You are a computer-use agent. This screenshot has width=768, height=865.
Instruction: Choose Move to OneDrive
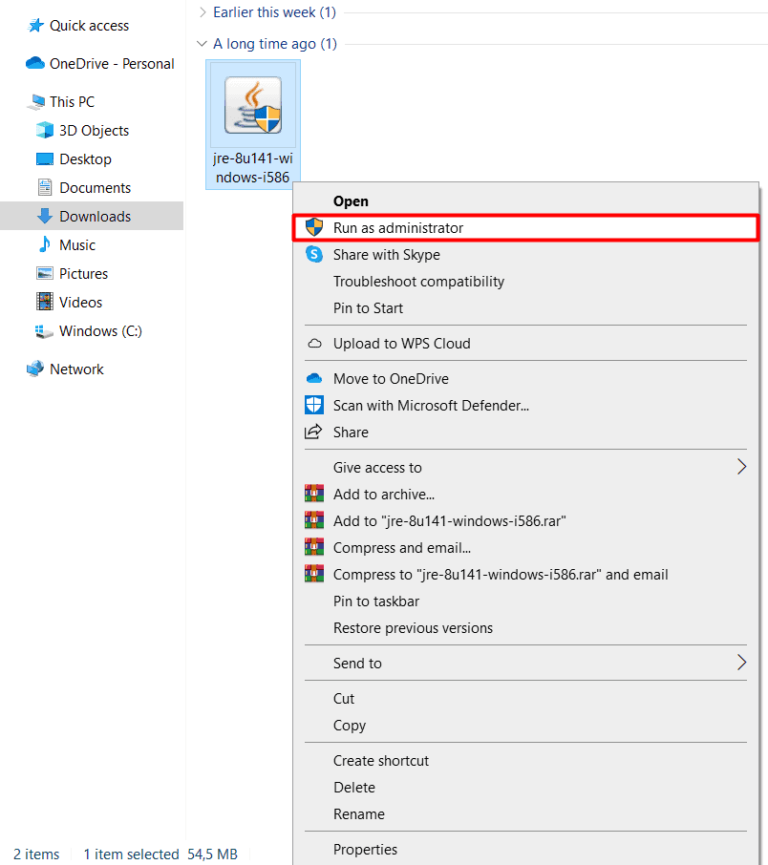tap(525, 378)
